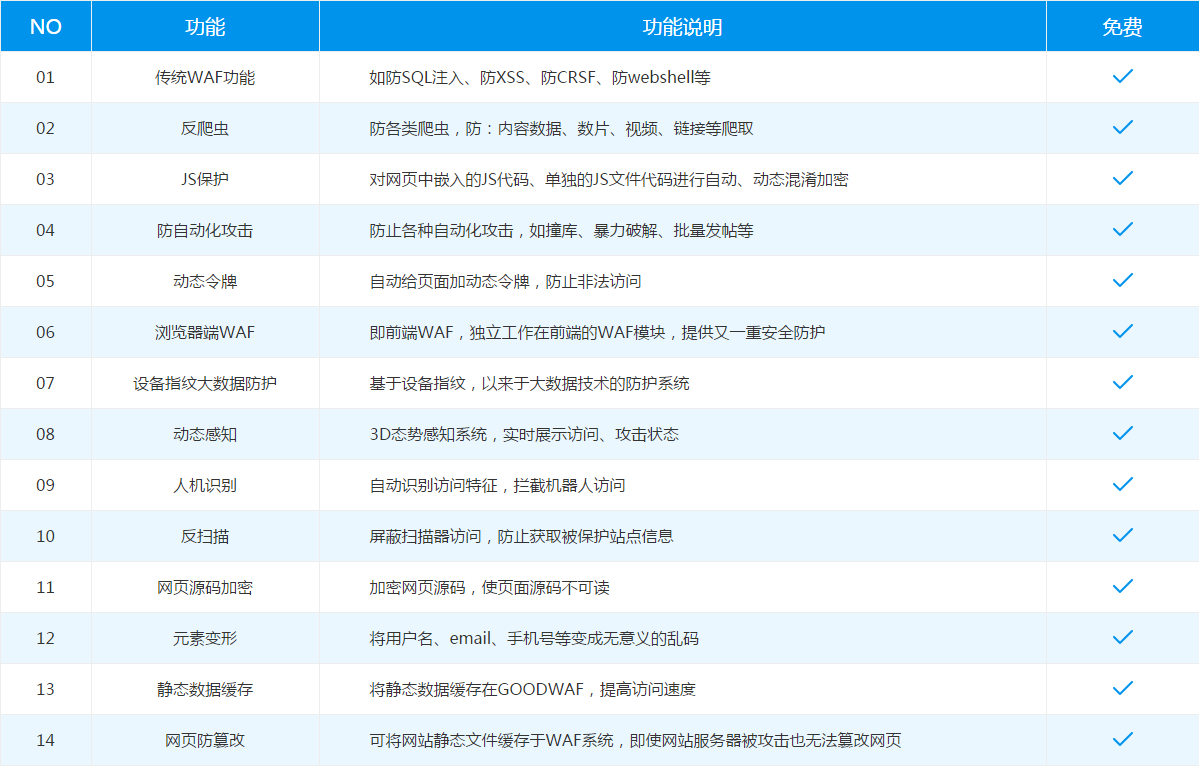Click the checkmark for 静态数据缓存
This screenshot has height=768, width=1199.
click(x=1122, y=689)
